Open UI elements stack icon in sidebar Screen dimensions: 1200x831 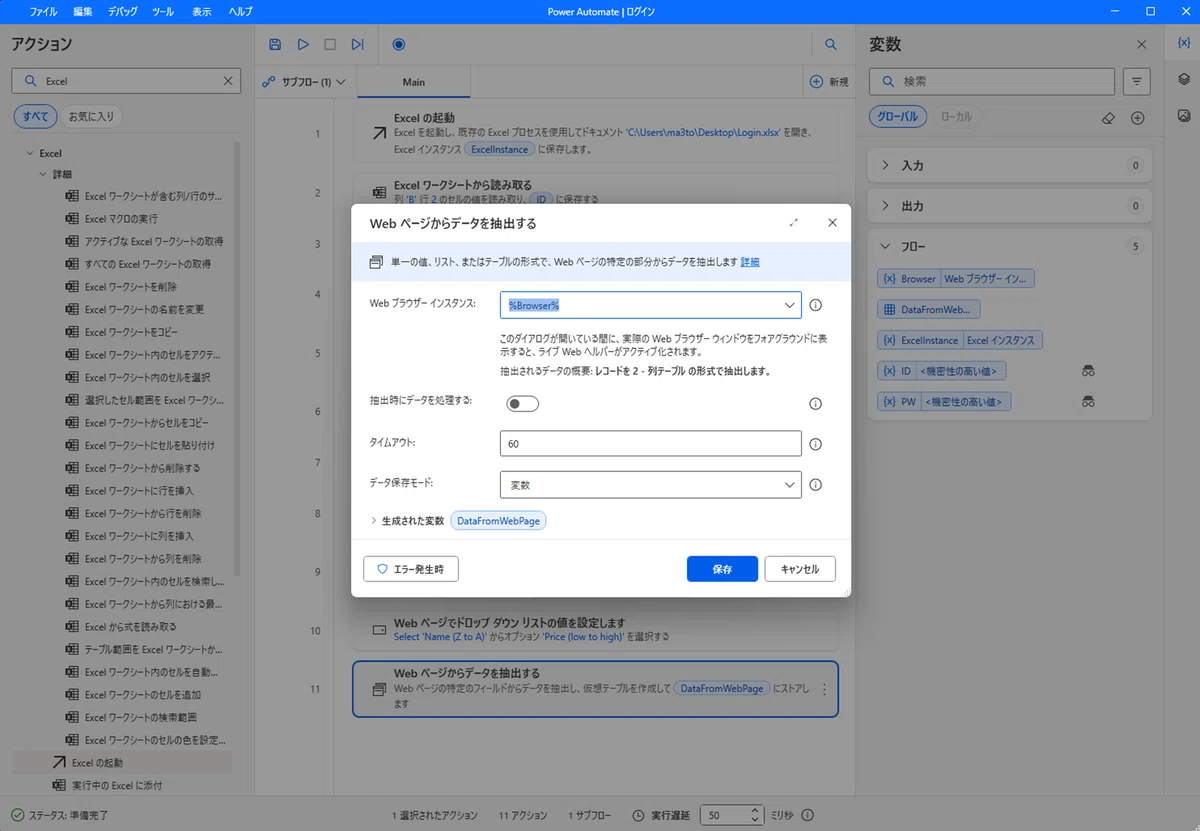(x=1184, y=79)
